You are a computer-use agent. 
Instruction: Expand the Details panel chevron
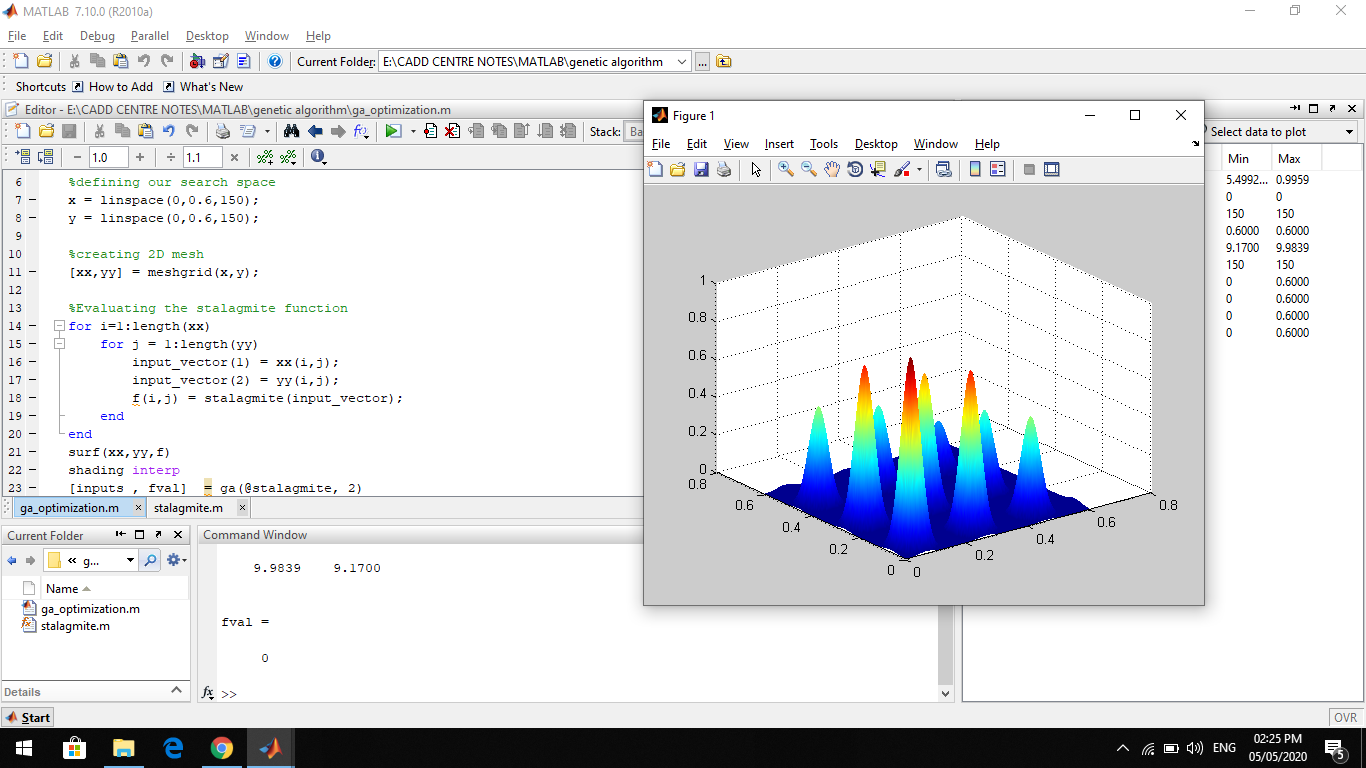(x=177, y=691)
